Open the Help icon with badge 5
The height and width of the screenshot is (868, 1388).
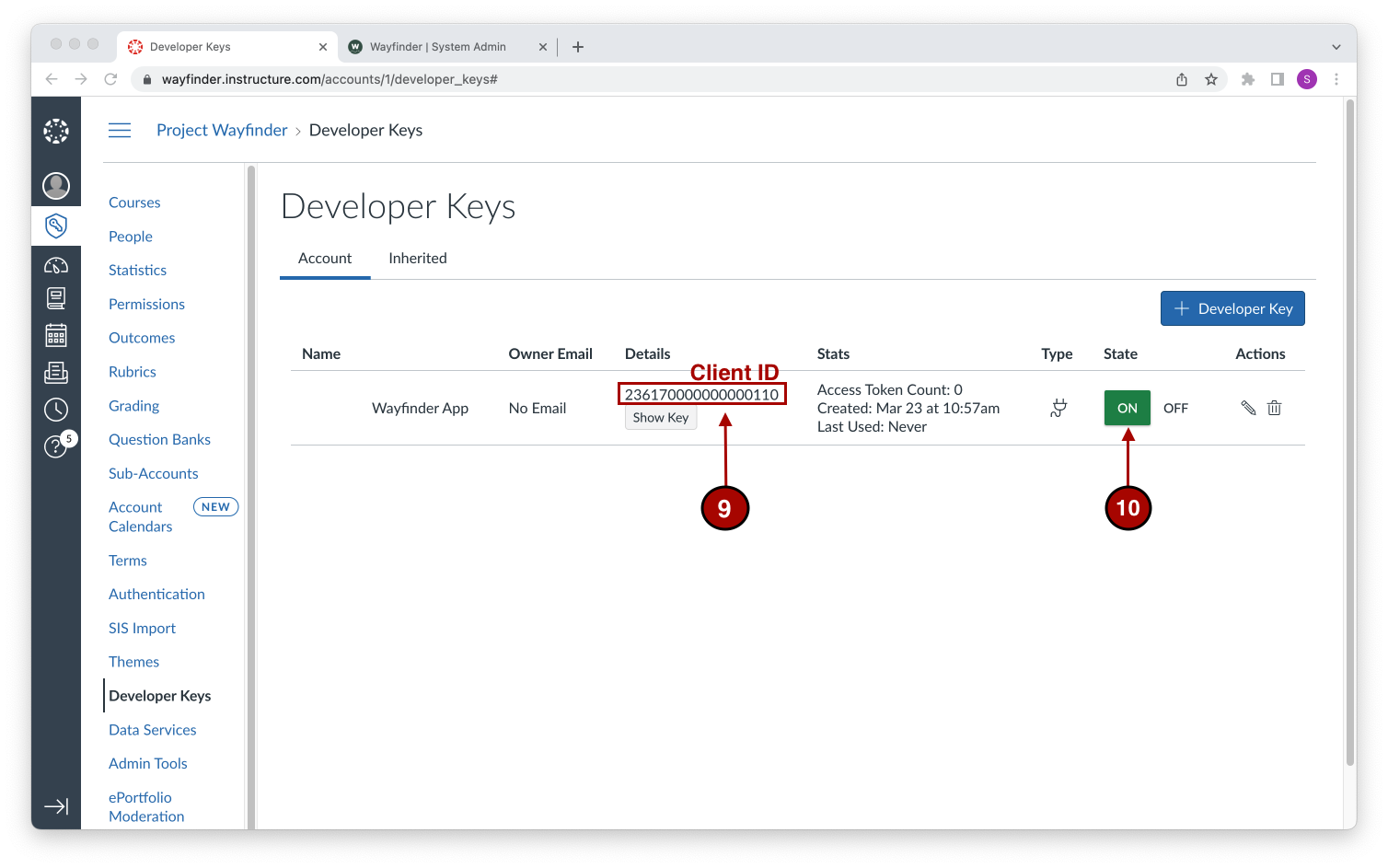56,446
